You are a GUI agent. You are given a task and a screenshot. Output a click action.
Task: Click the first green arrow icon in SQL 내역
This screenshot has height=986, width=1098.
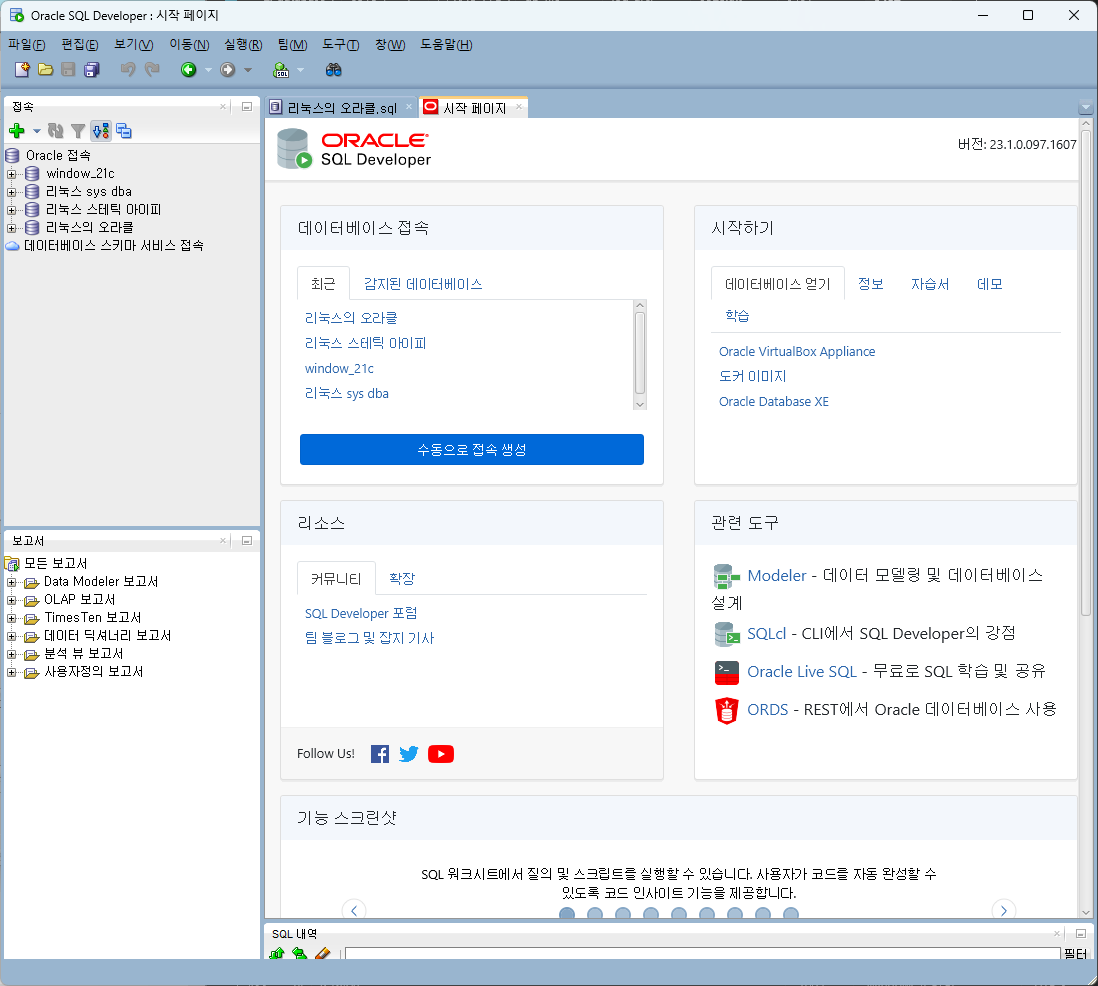[x=277, y=953]
